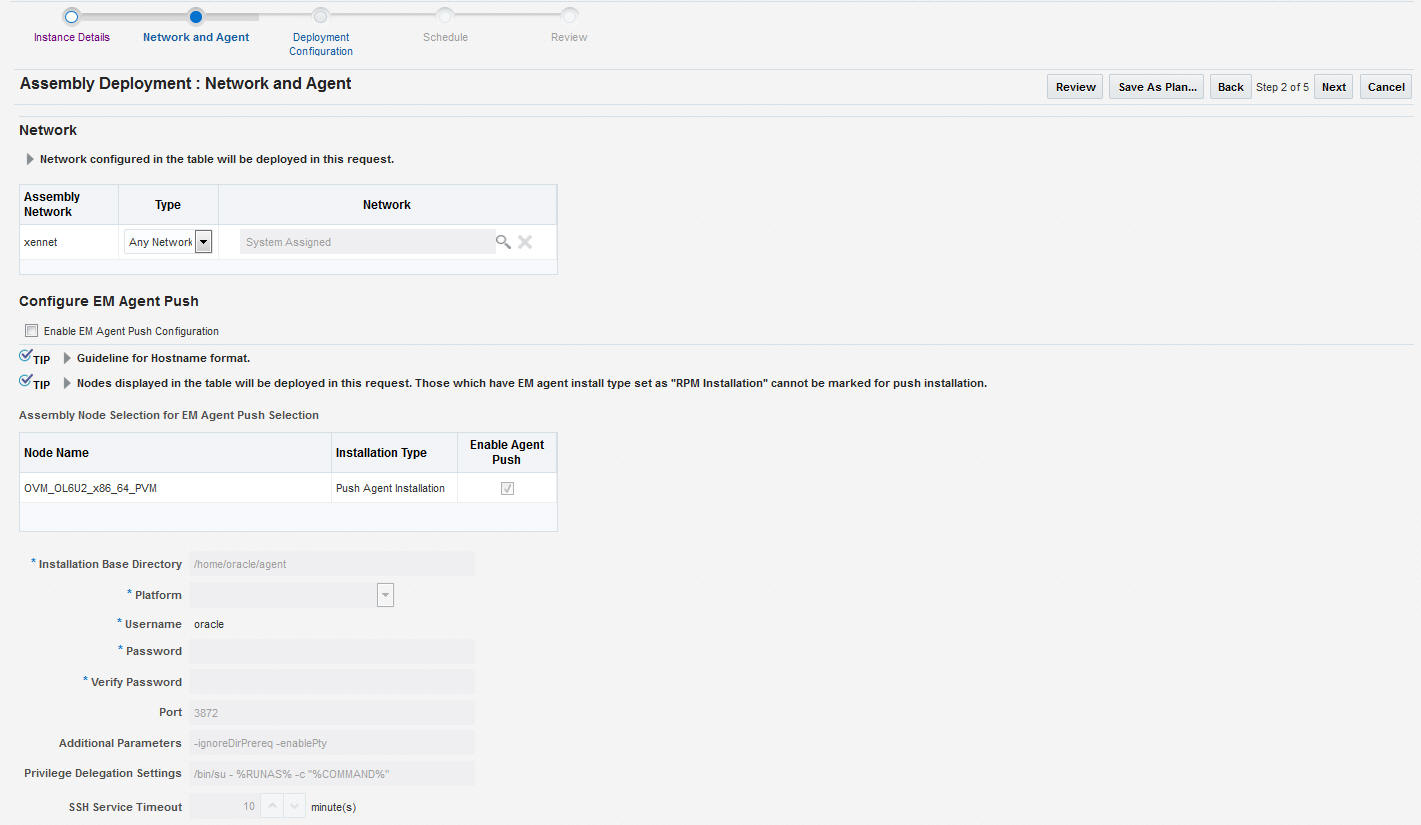
Task: Select the OVM_OL6U2_x86_64_PVM node row
Action: pyautogui.click(x=288, y=488)
